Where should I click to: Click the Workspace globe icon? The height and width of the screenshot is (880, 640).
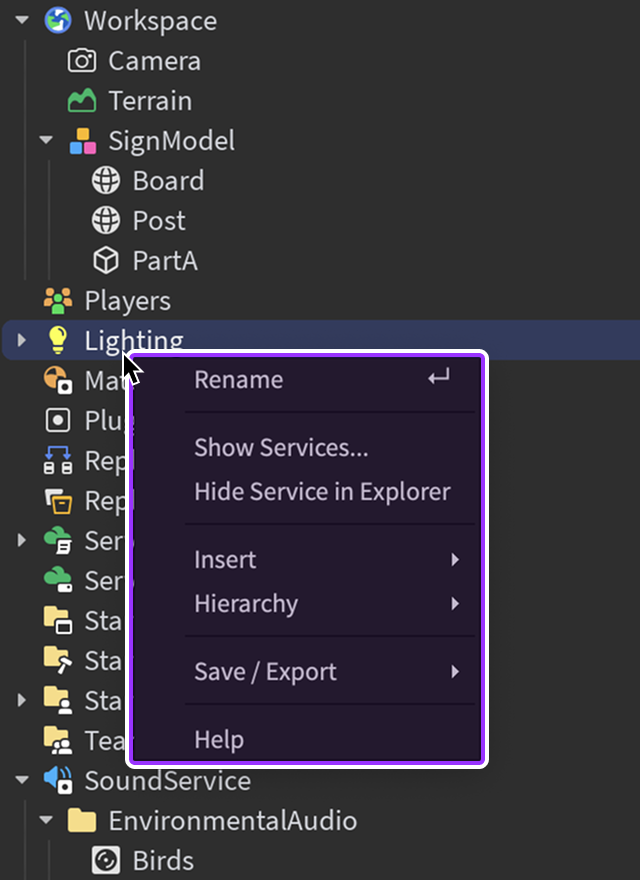click(x=58, y=21)
